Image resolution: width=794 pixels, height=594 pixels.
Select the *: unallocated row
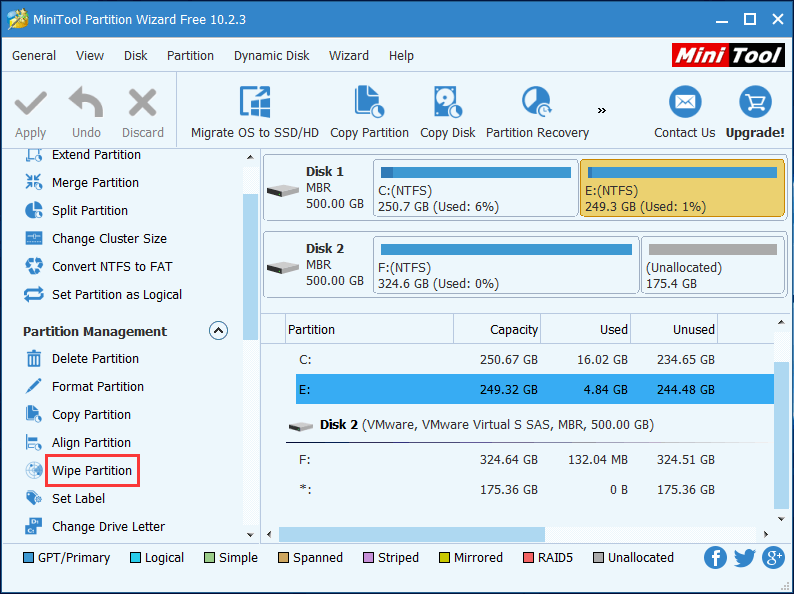click(535, 490)
